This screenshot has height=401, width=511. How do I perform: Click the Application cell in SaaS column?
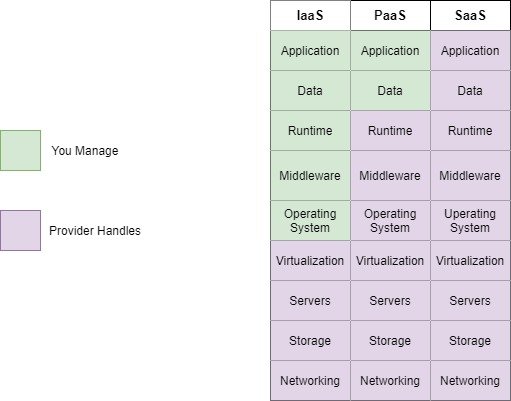470,51
